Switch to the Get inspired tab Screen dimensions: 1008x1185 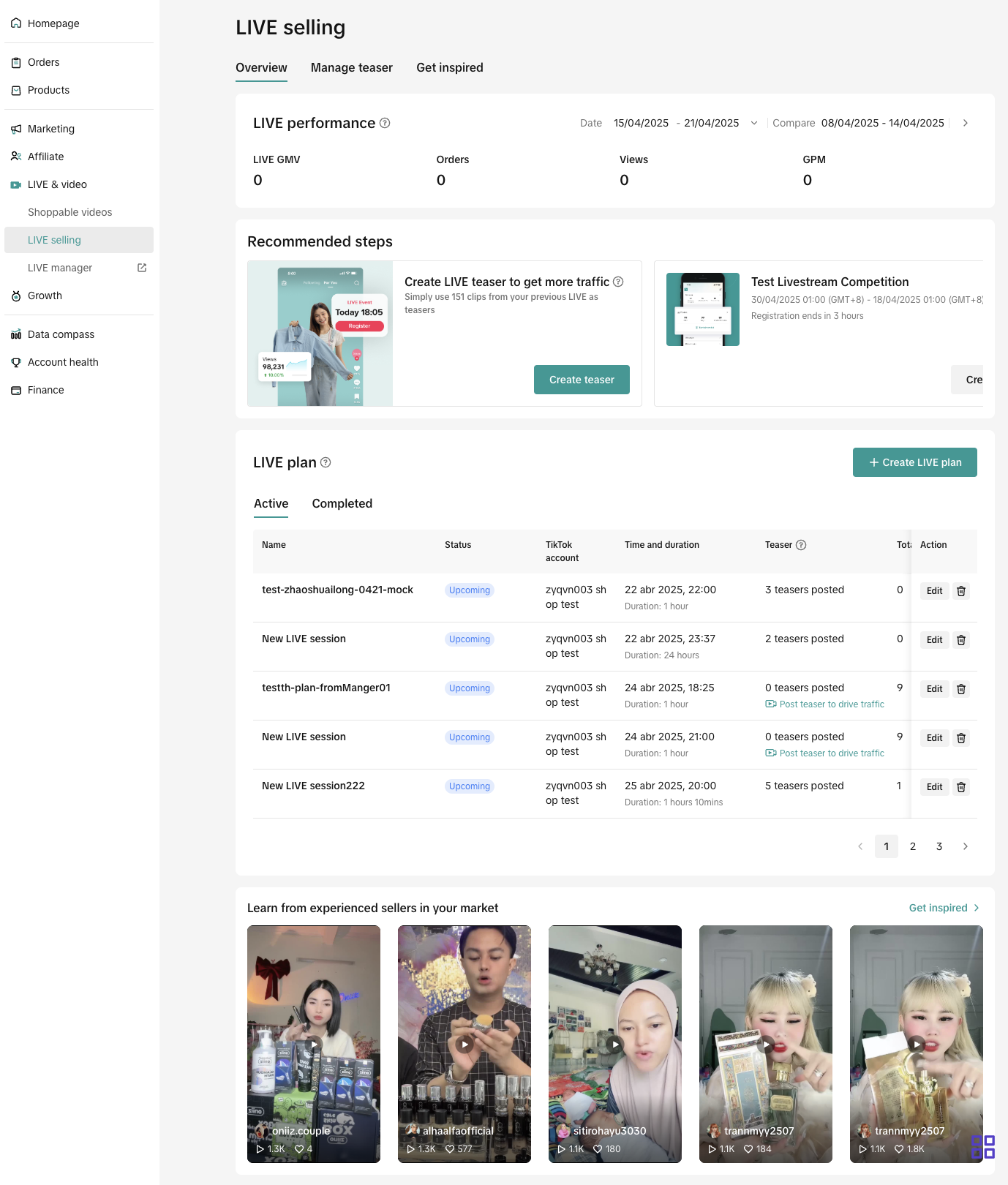tap(450, 67)
